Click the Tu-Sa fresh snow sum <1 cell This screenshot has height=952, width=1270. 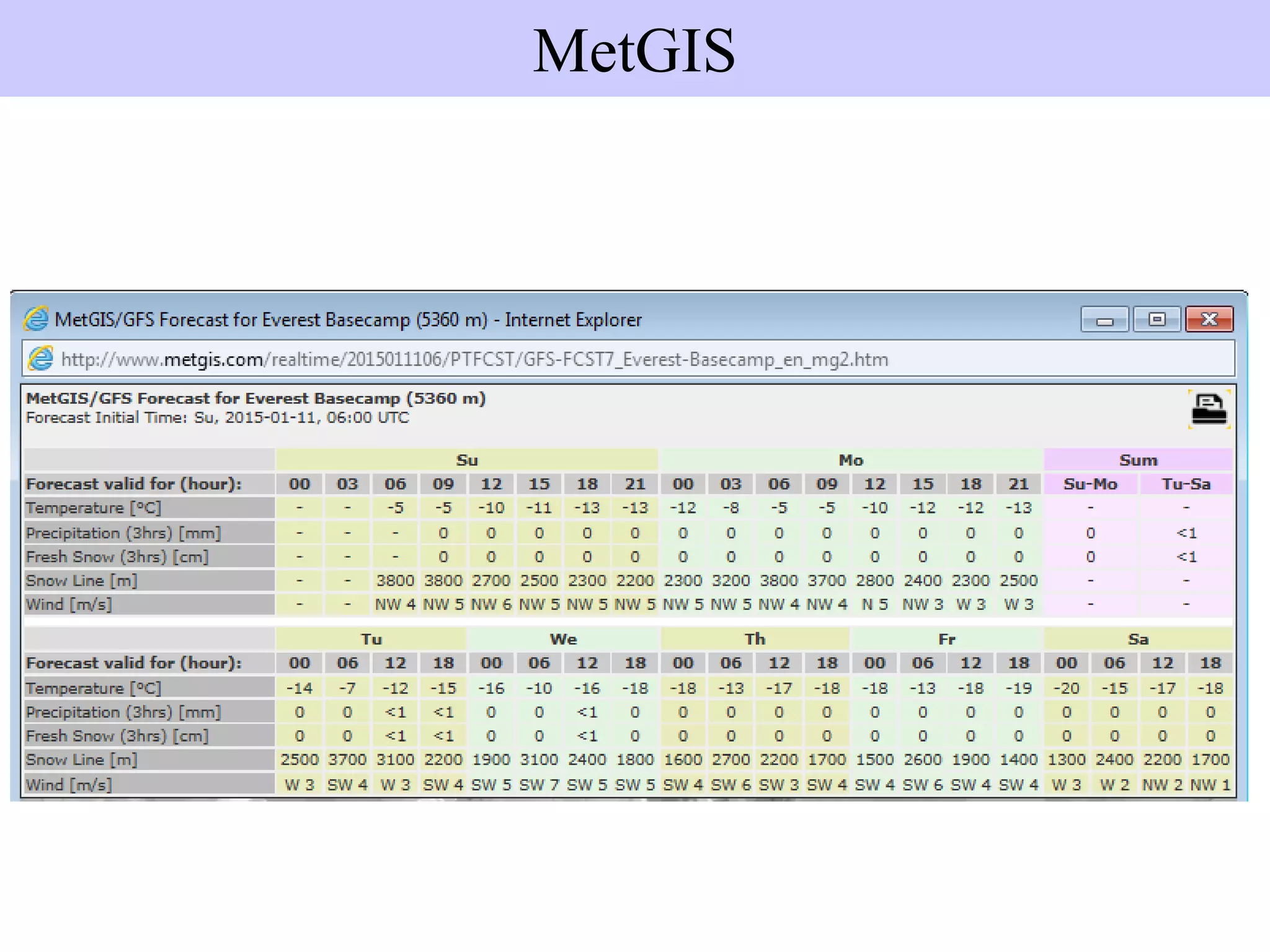pyautogui.click(x=1186, y=557)
